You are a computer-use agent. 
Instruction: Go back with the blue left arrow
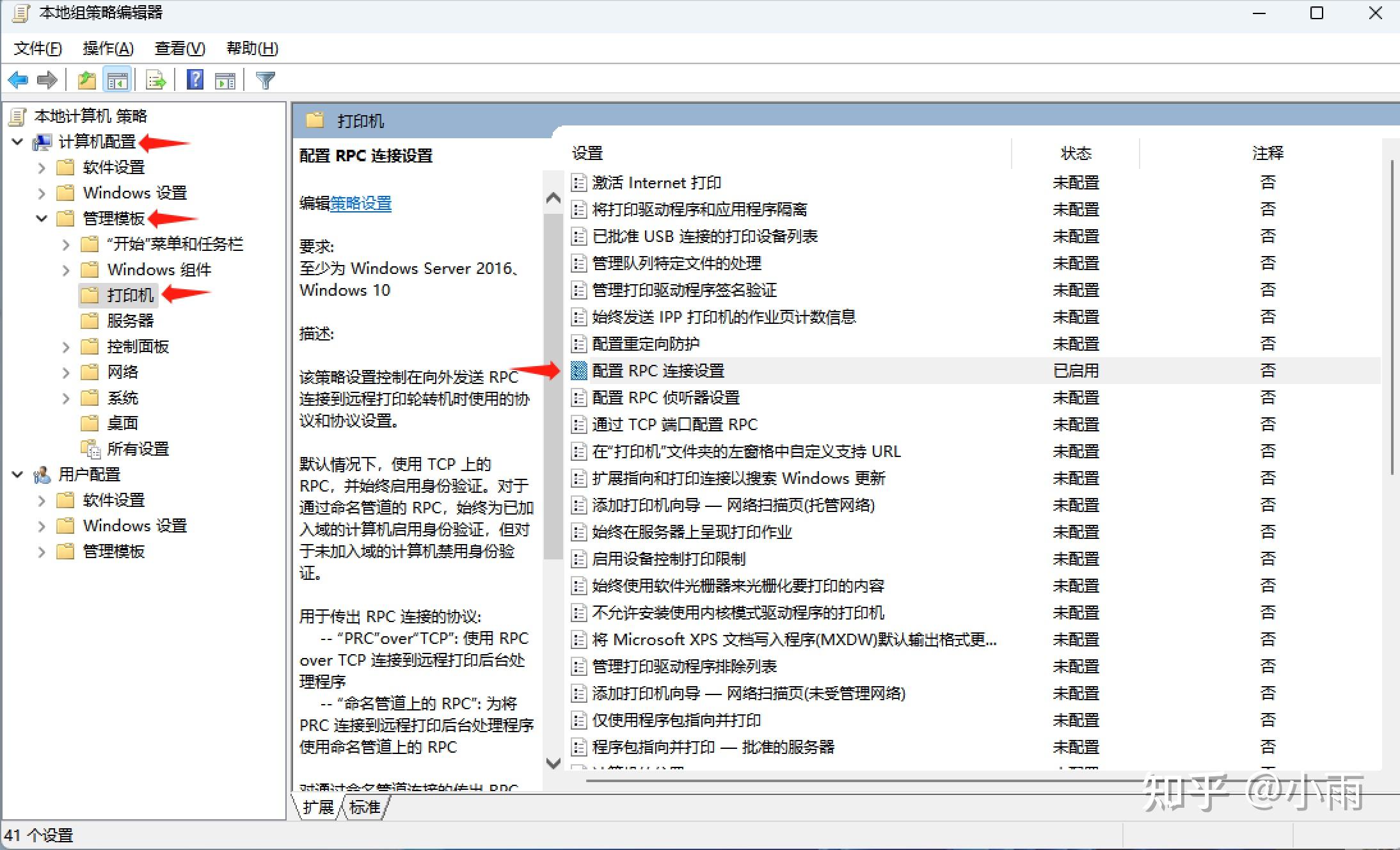point(18,81)
